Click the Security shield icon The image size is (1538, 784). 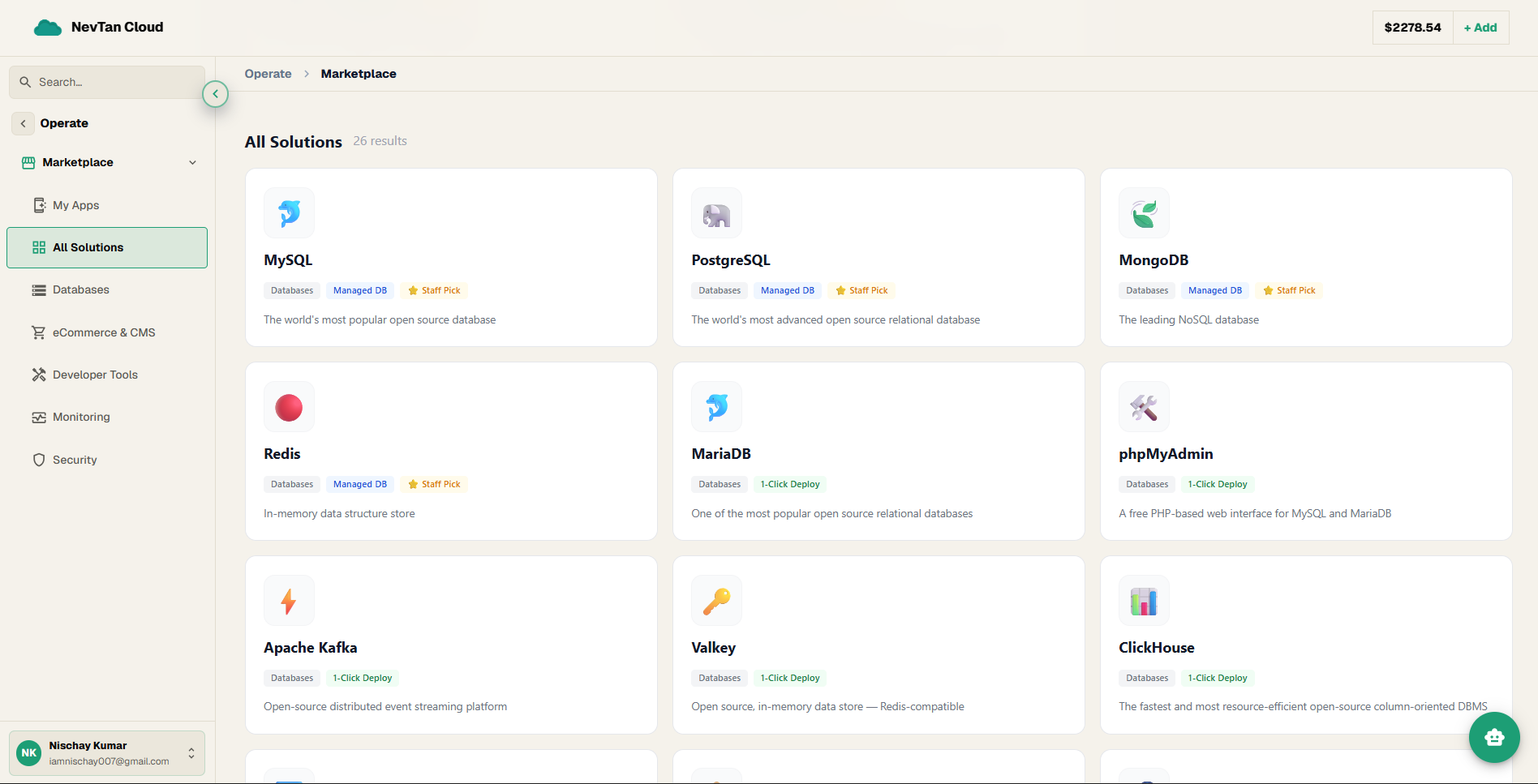coord(39,460)
